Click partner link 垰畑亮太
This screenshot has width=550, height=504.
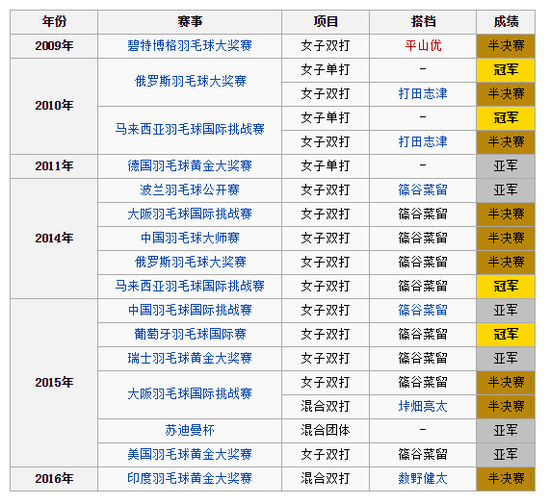click(x=423, y=406)
